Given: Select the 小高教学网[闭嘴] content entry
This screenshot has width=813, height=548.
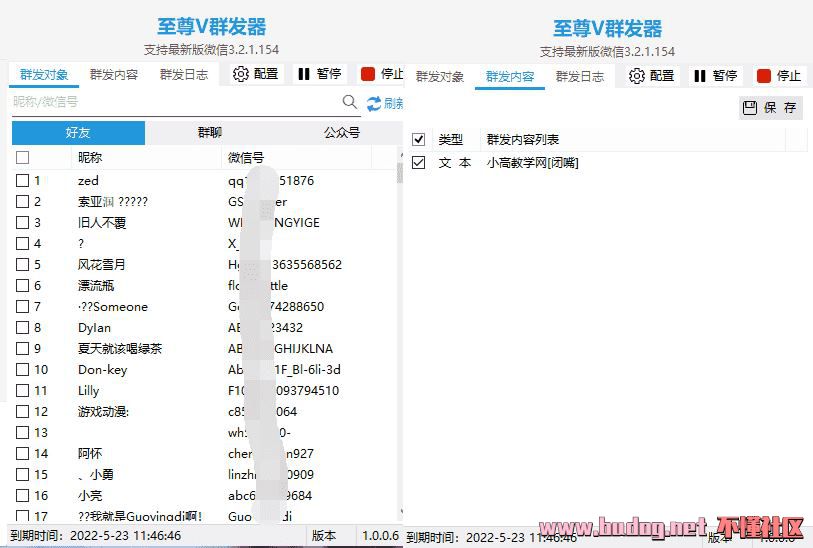Looking at the screenshot, I should click(x=532, y=163).
